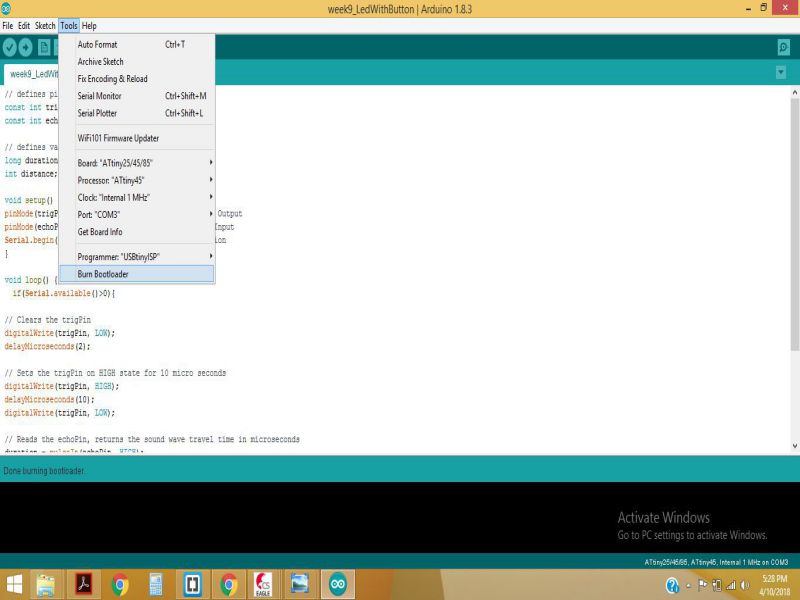Click Burn Bootloader
800x600 pixels.
coord(137,274)
